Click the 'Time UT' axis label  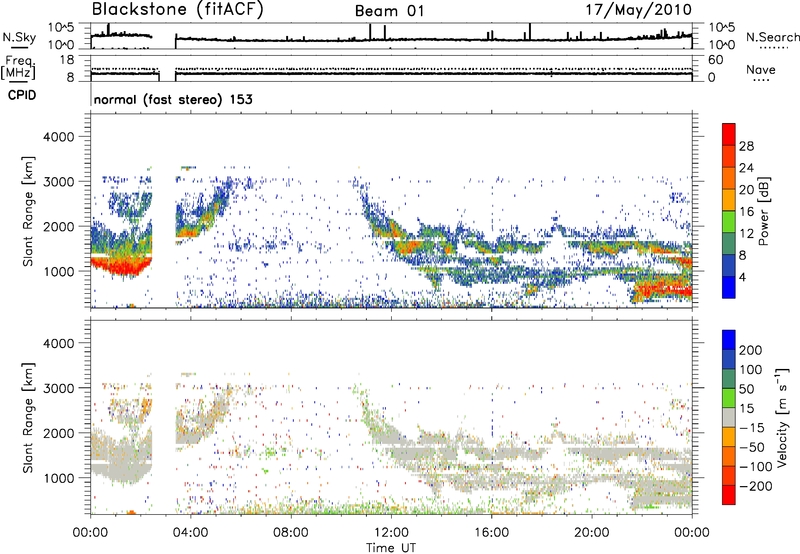(x=391, y=548)
